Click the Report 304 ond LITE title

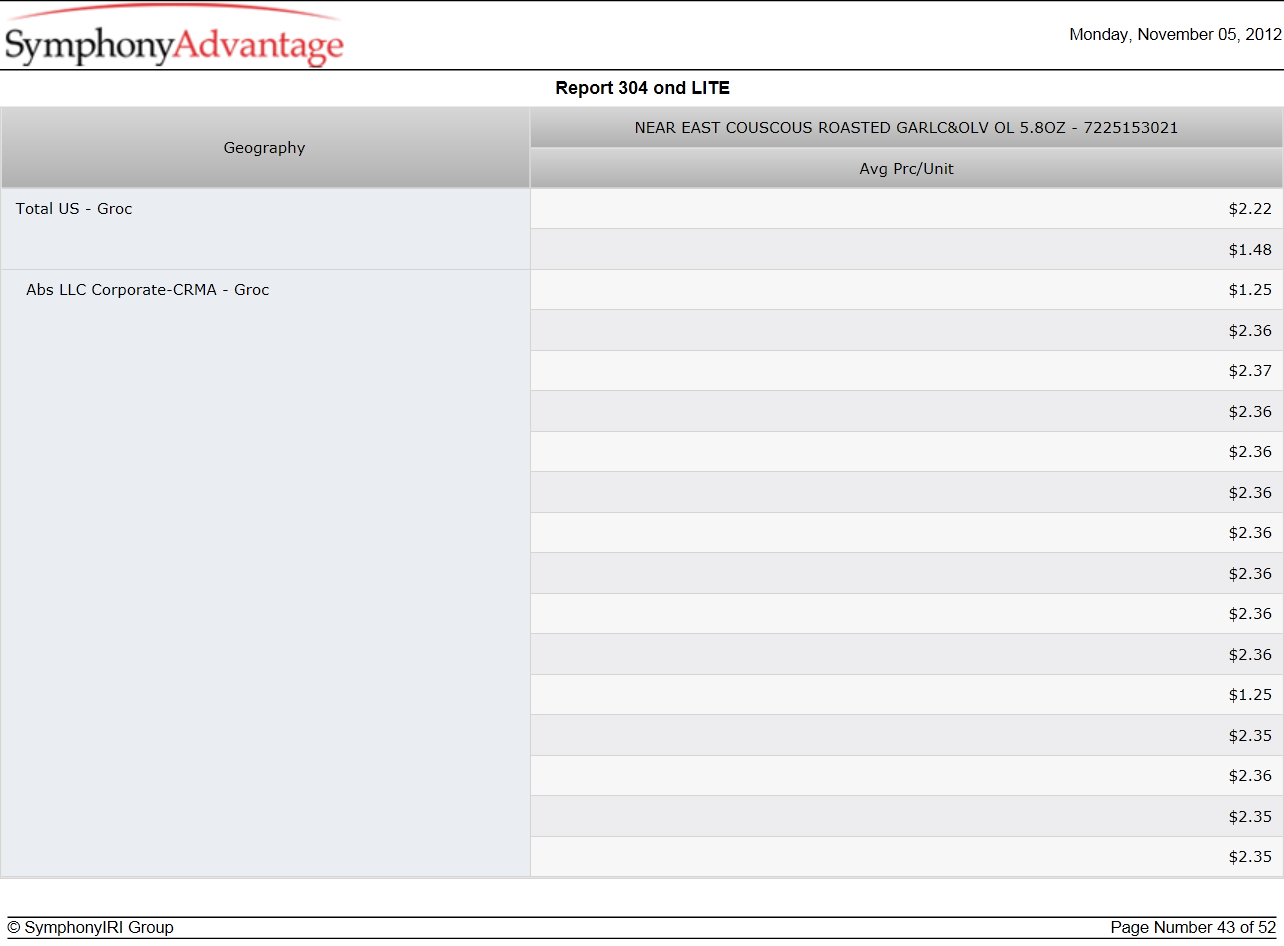643,88
